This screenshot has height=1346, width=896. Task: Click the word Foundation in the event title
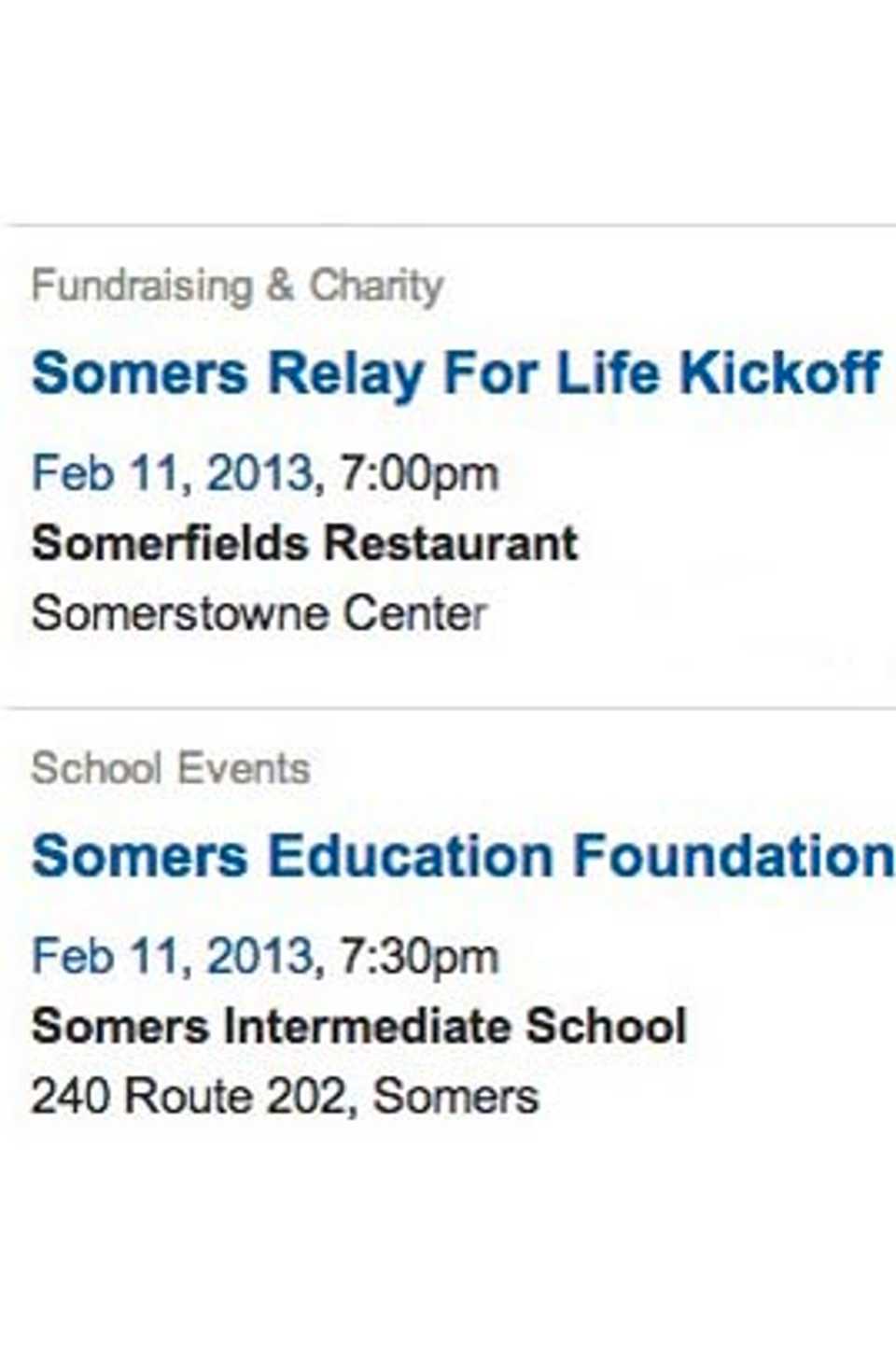735,856
